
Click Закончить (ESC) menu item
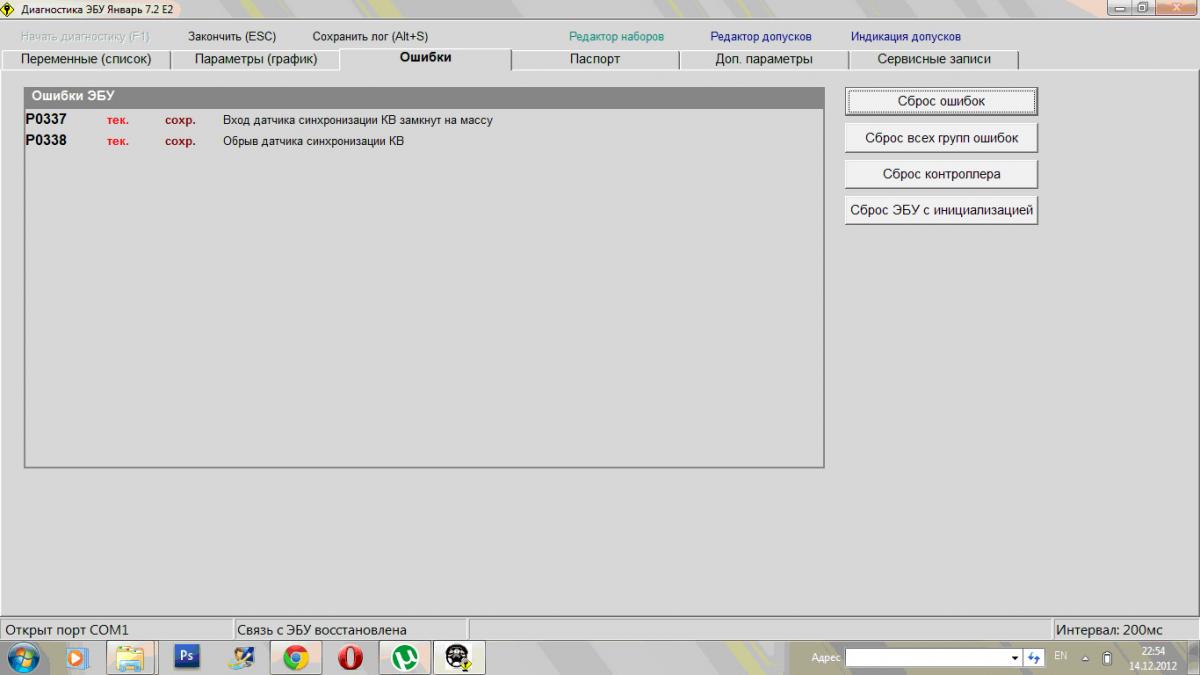click(232, 36)
